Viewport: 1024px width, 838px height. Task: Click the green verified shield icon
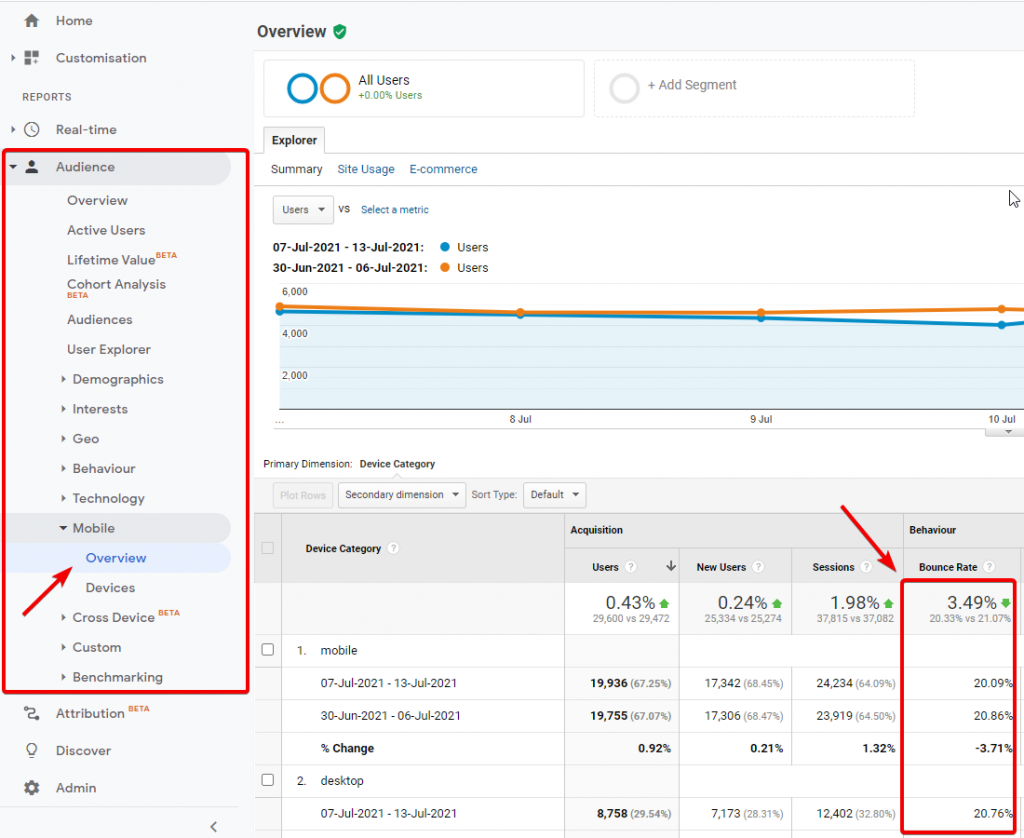pos(340,32)
